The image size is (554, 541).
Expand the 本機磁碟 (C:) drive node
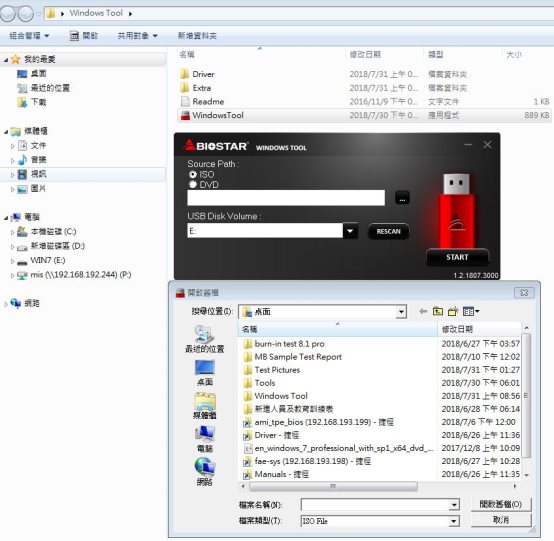click(13, 233)
